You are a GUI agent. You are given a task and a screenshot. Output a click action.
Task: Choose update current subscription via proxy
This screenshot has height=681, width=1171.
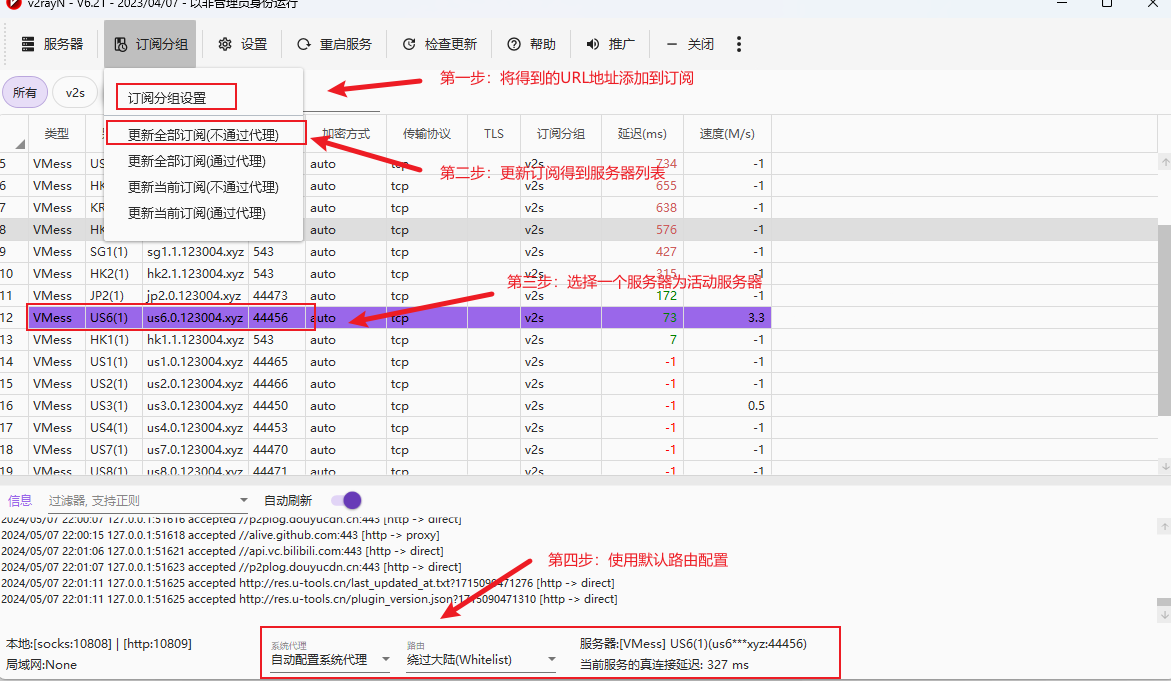[x=196, y=213]
